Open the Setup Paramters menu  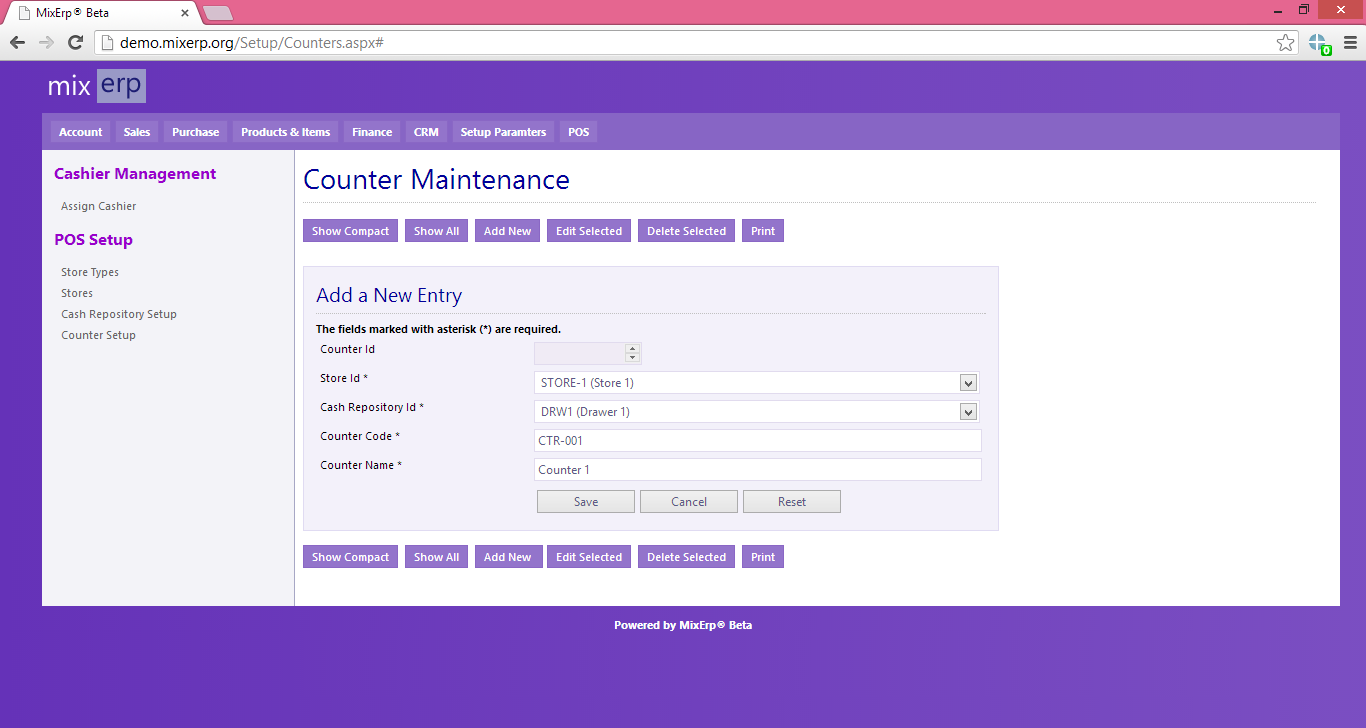tap(503, 131)
